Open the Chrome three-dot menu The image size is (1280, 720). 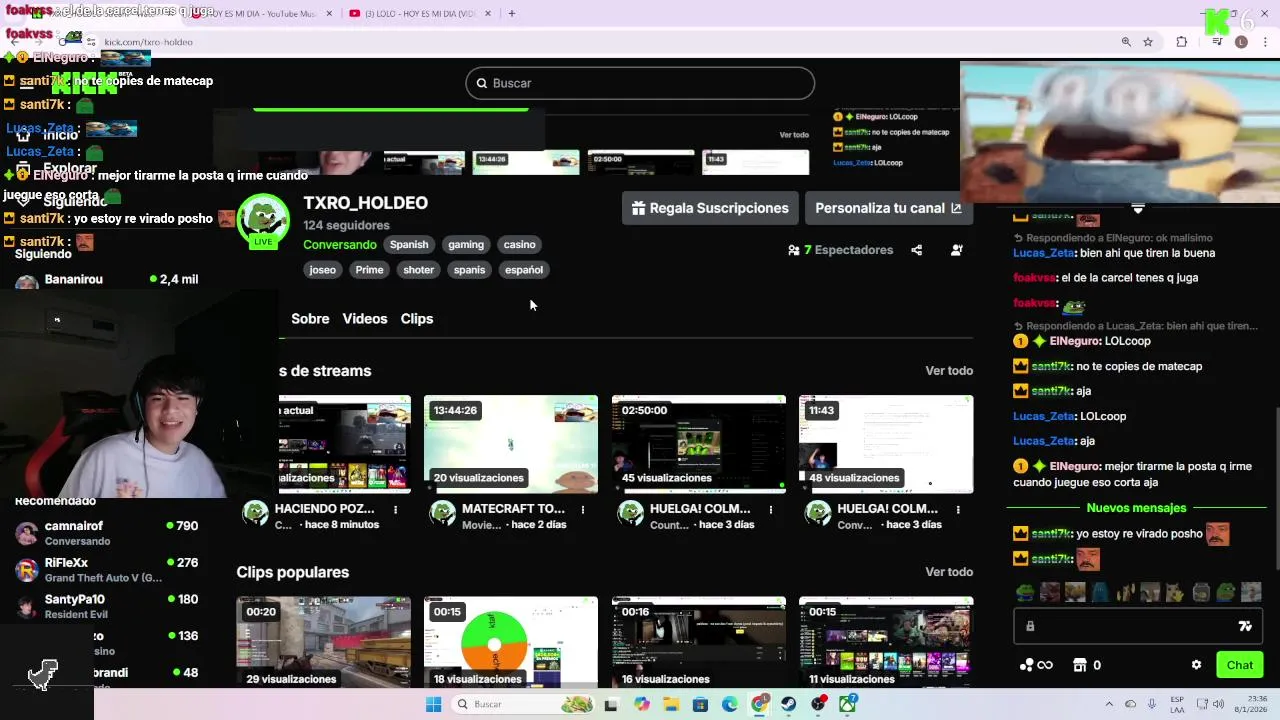1266,42
